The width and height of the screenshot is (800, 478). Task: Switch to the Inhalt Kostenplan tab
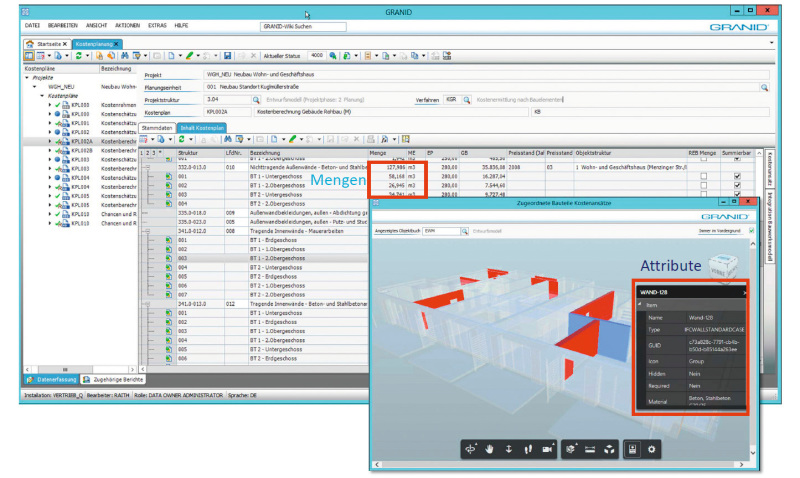[202, 128]
